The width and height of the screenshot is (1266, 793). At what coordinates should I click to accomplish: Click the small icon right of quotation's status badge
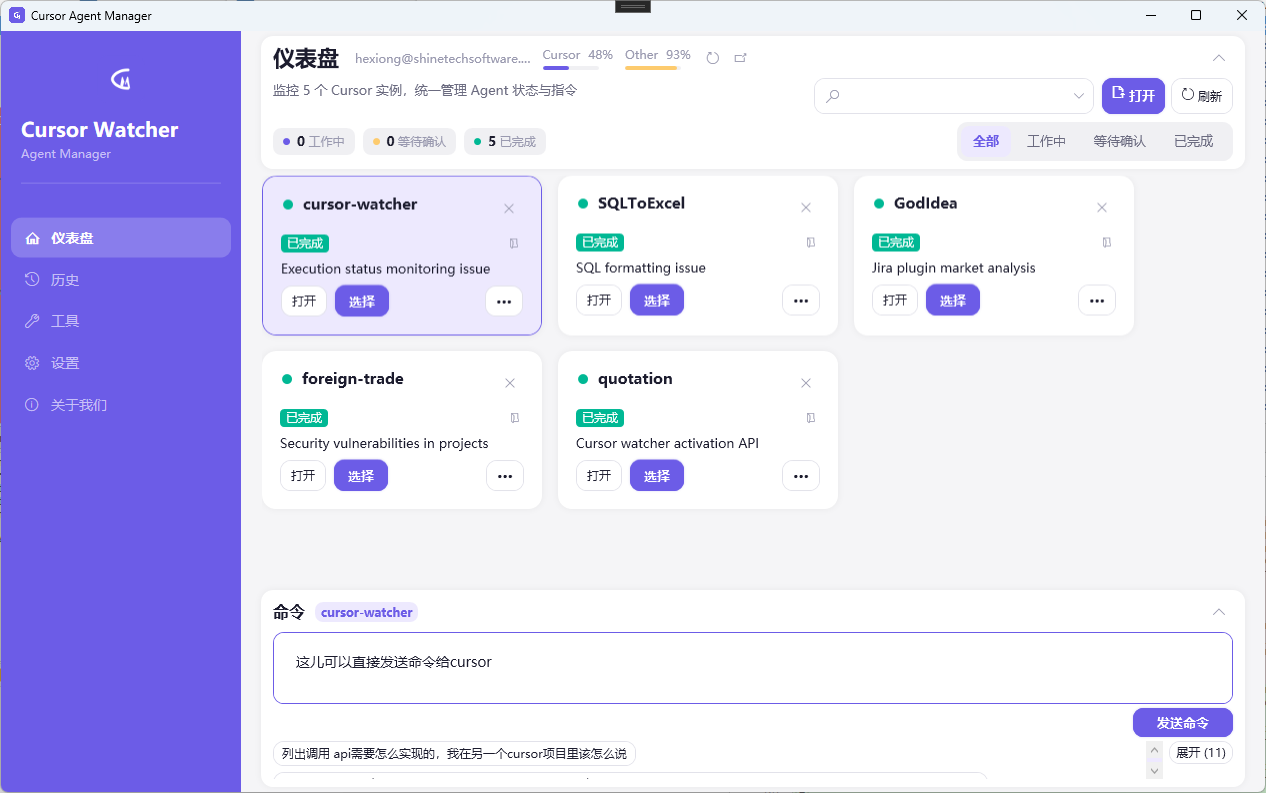coord(810,418)
